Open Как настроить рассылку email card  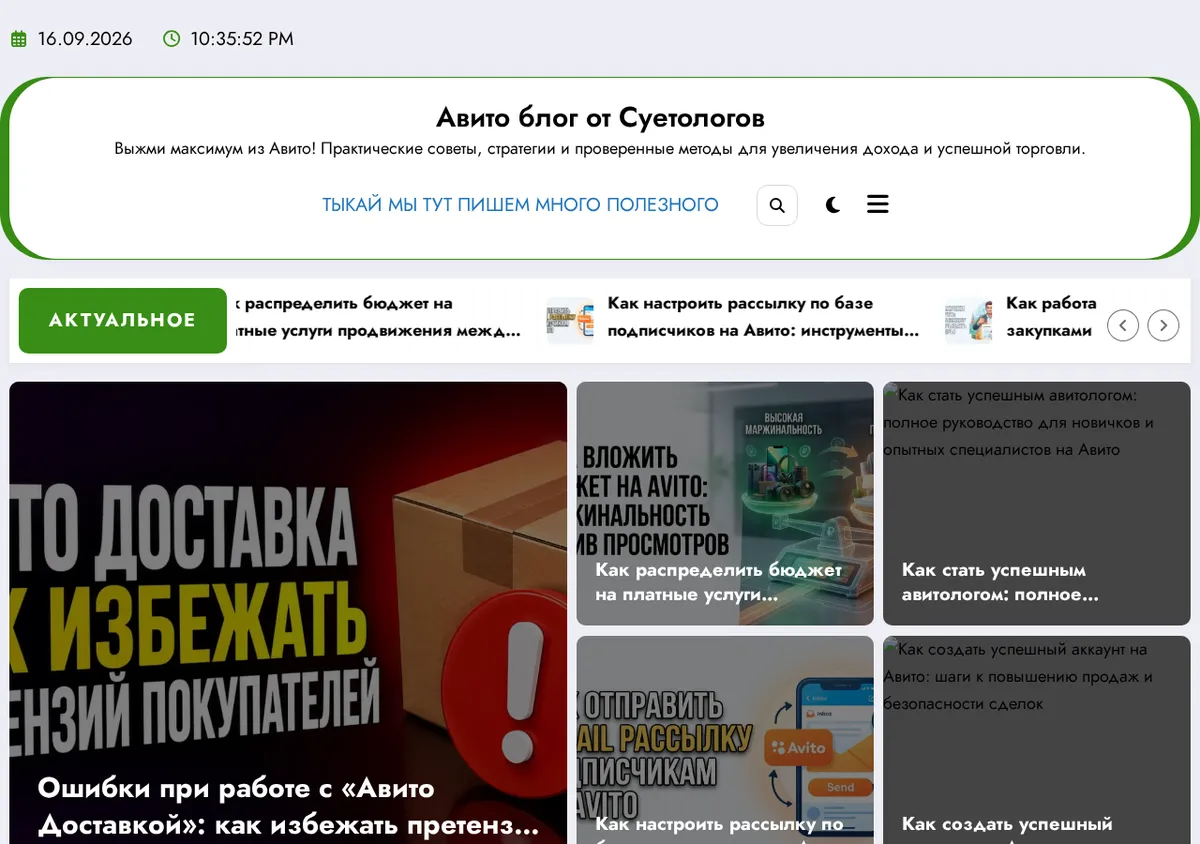coord(725,740)
